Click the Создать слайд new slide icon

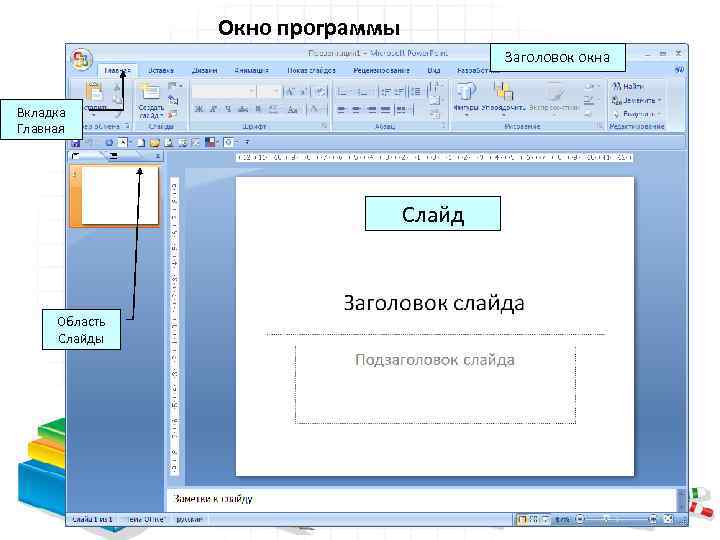[x=150, y=92]
